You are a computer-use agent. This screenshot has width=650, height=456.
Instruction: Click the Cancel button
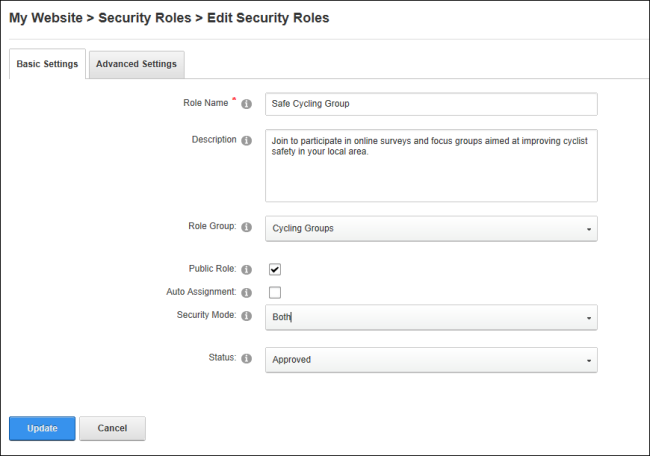pyautogui.click(x=112, y=428)
